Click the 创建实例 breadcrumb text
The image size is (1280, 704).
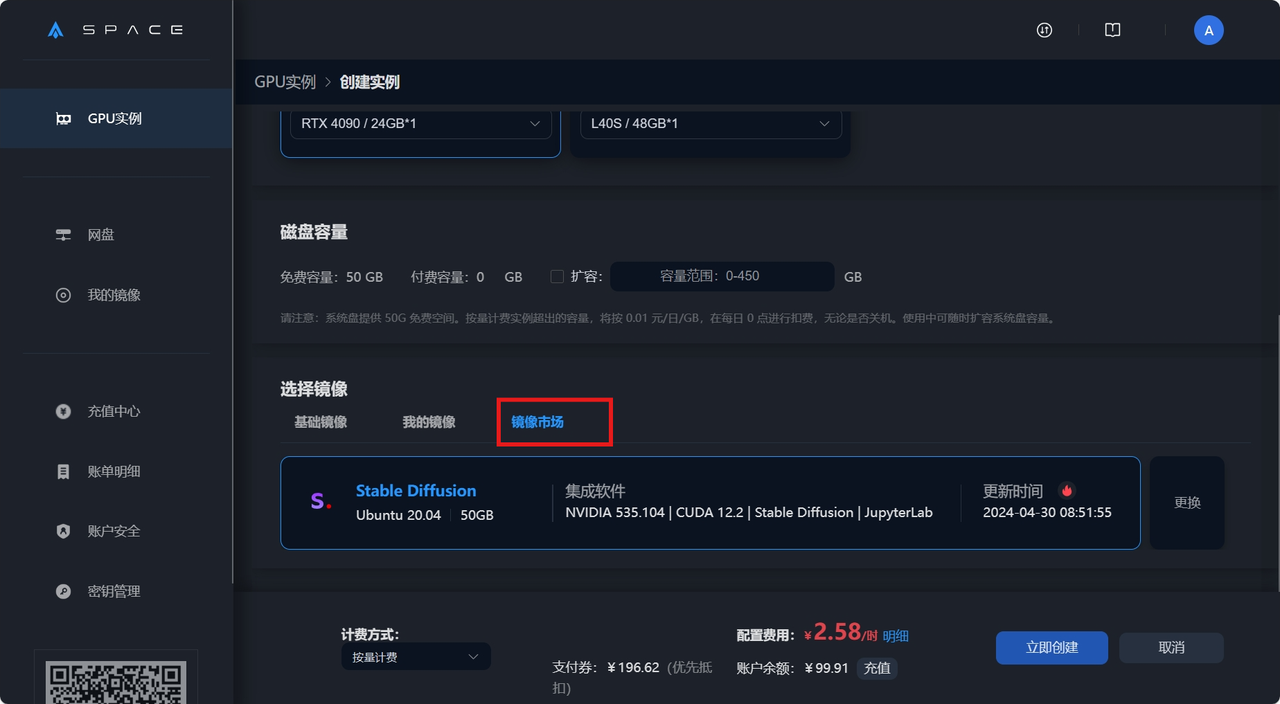coord(370,82)
